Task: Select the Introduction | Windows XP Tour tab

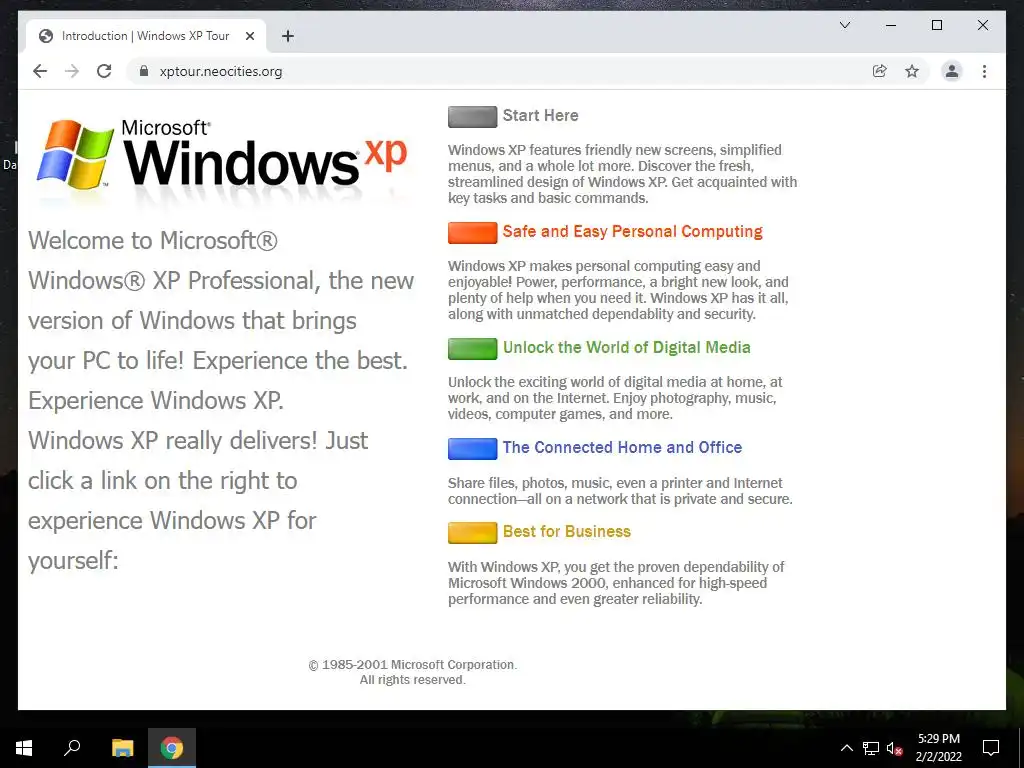Action: [145, 36]
